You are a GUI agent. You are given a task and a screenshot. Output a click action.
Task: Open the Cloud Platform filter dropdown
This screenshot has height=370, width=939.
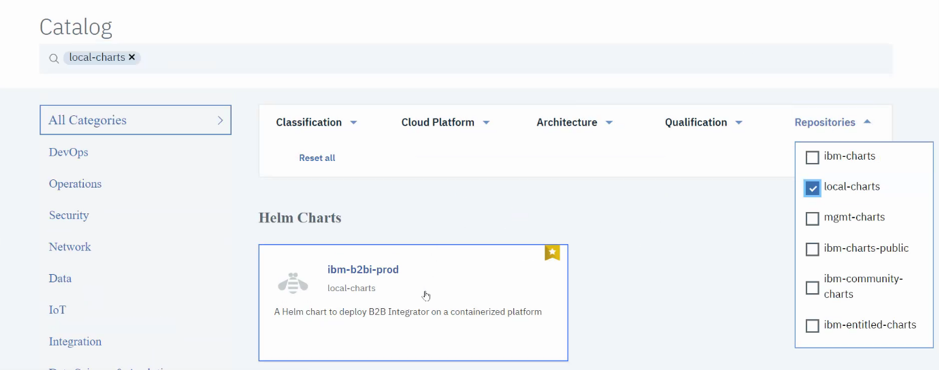445,122
